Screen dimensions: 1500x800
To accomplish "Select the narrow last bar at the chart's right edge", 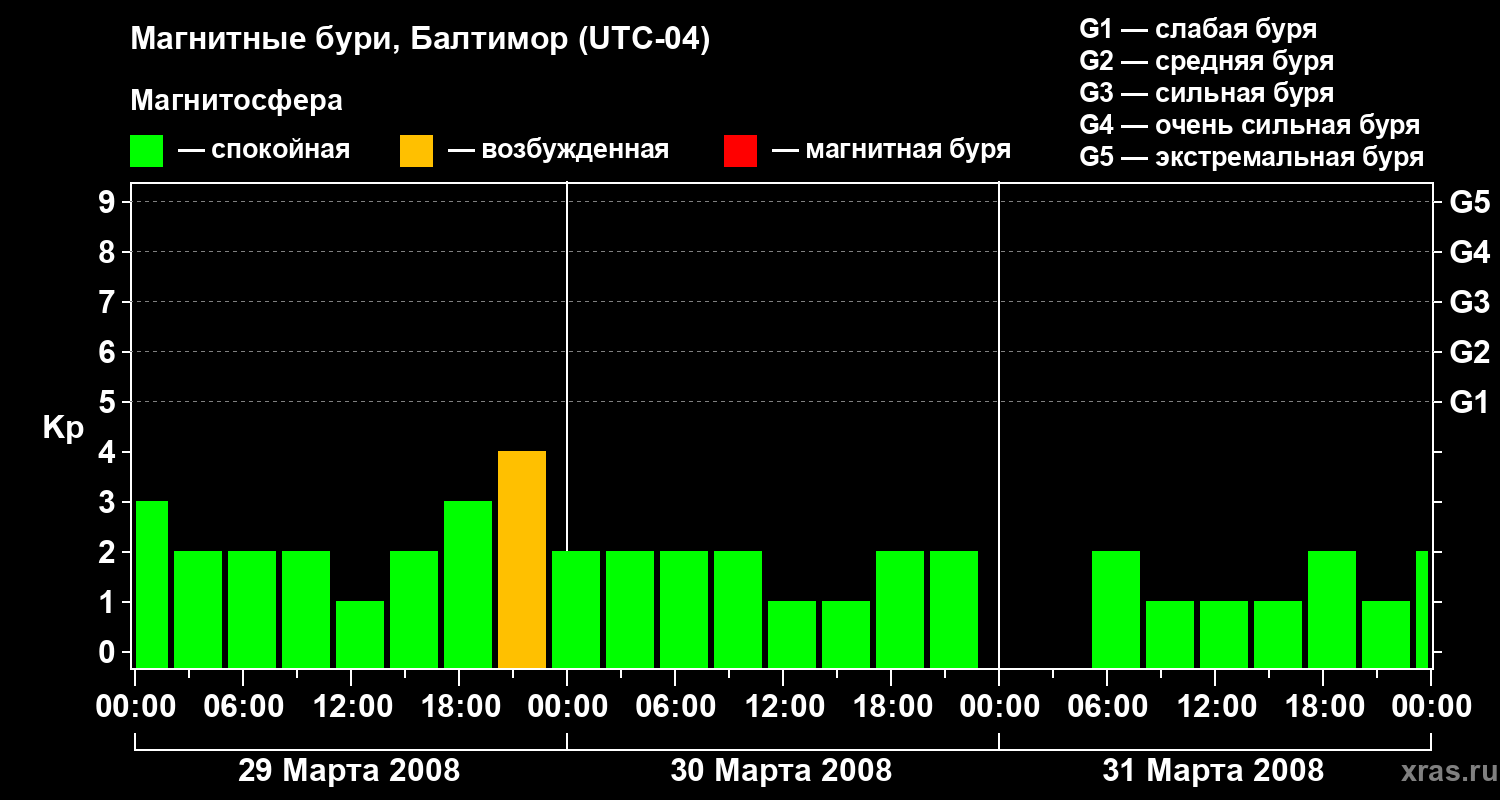I will click(1422, 609).
